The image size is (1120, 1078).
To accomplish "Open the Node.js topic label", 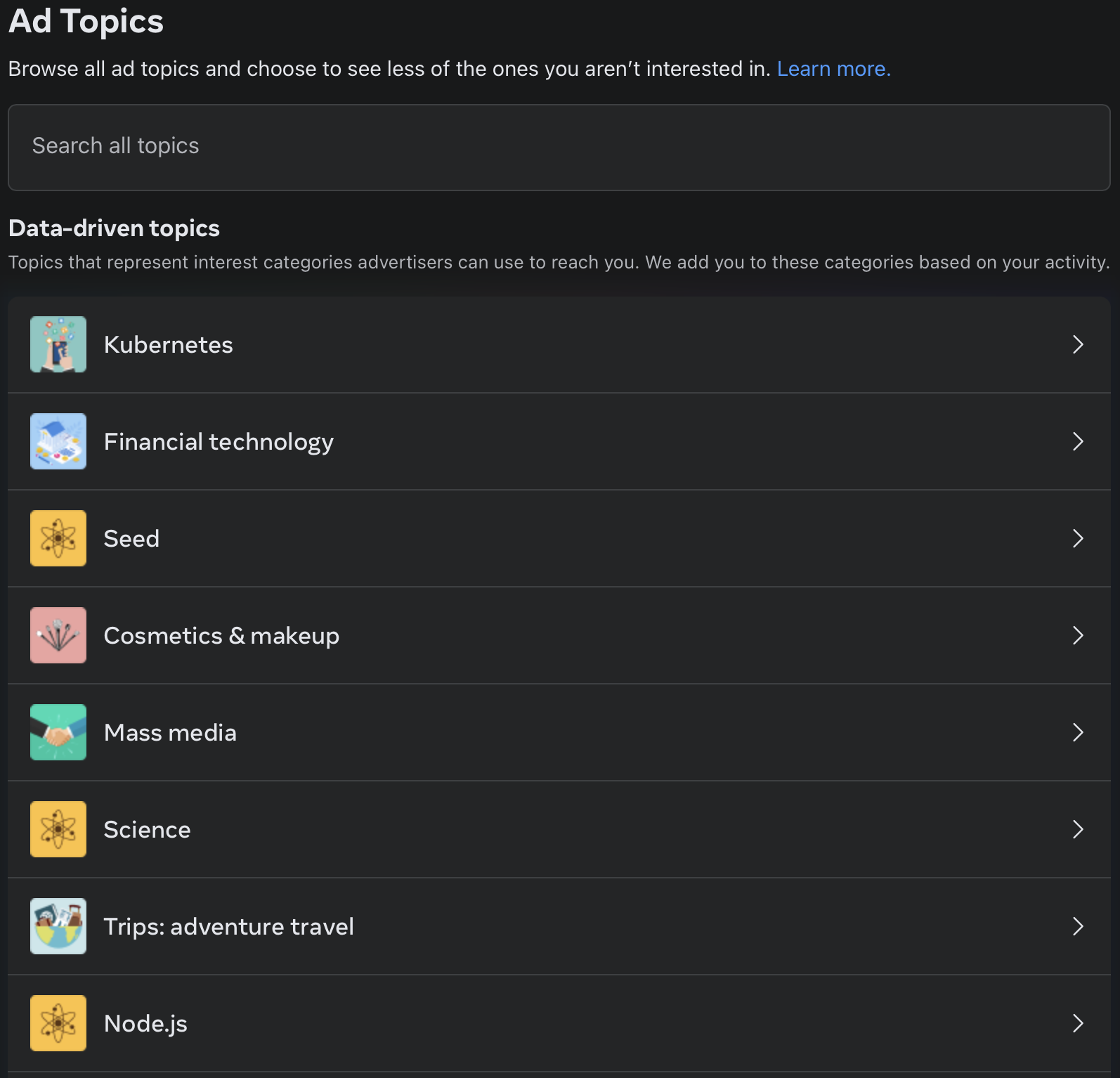I will 145,1024.
